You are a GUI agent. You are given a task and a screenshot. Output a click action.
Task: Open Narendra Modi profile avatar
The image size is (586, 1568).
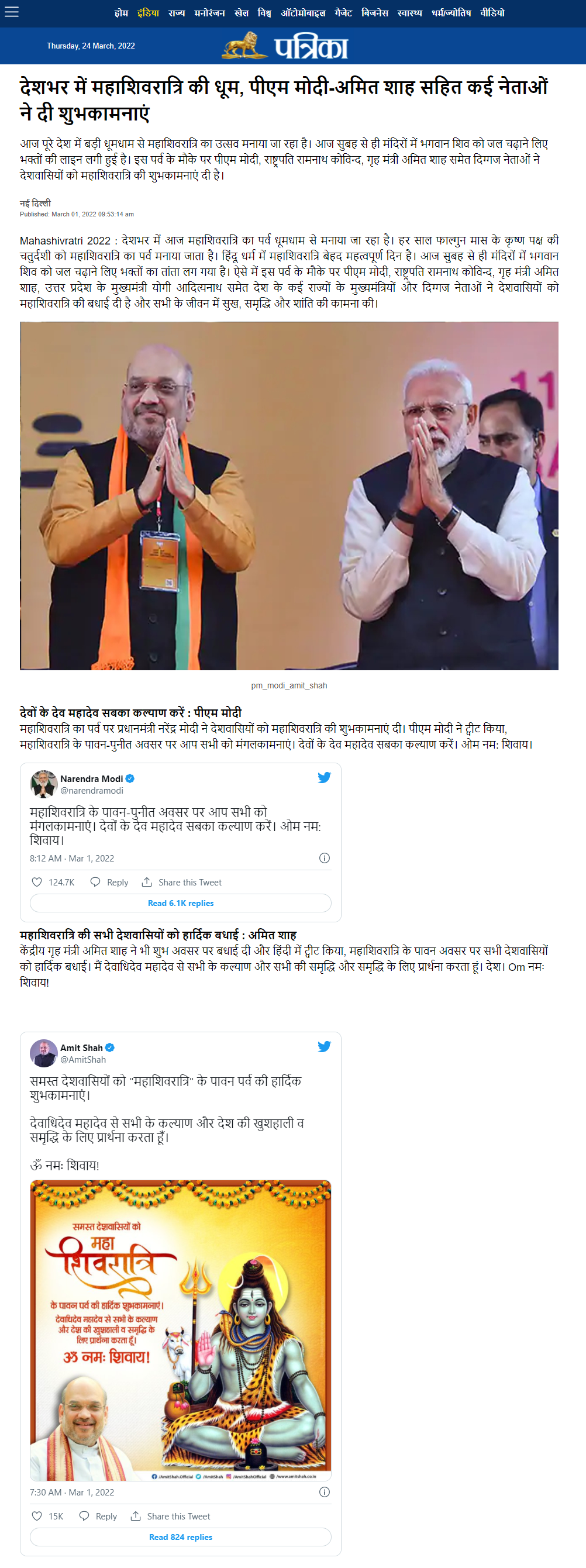tap(44, 784)
